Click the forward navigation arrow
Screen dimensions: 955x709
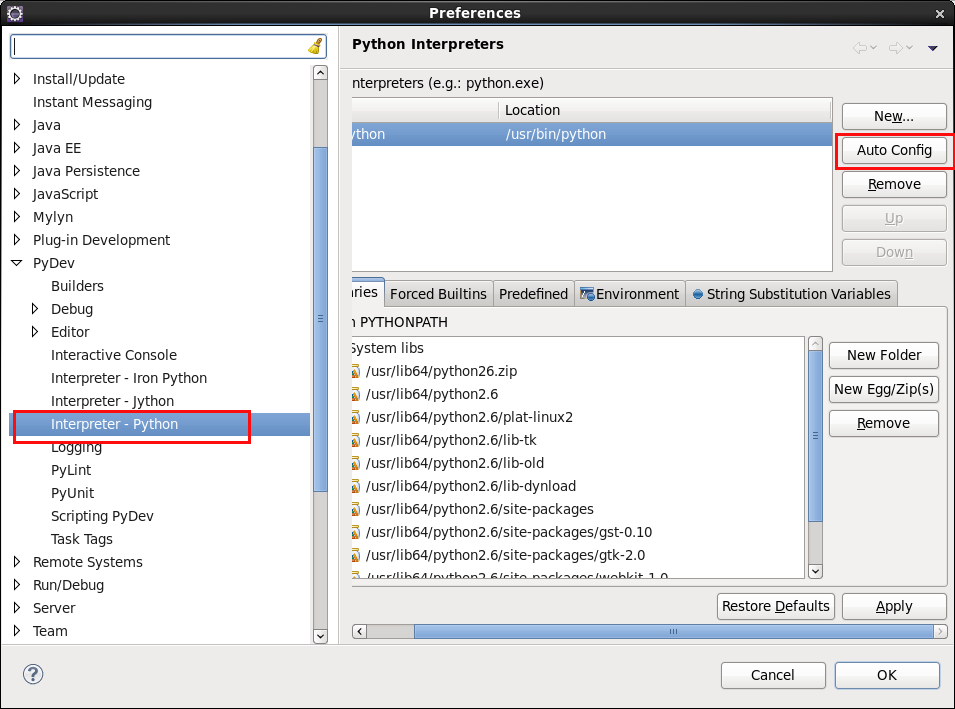tap(893, 46)
